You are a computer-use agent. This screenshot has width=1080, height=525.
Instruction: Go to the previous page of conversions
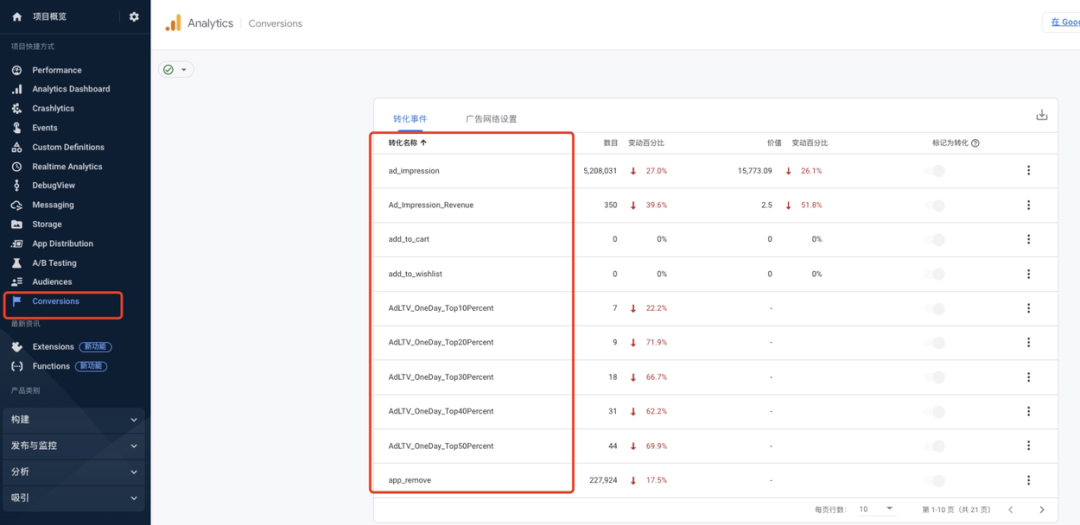[x=1010, y=510]
